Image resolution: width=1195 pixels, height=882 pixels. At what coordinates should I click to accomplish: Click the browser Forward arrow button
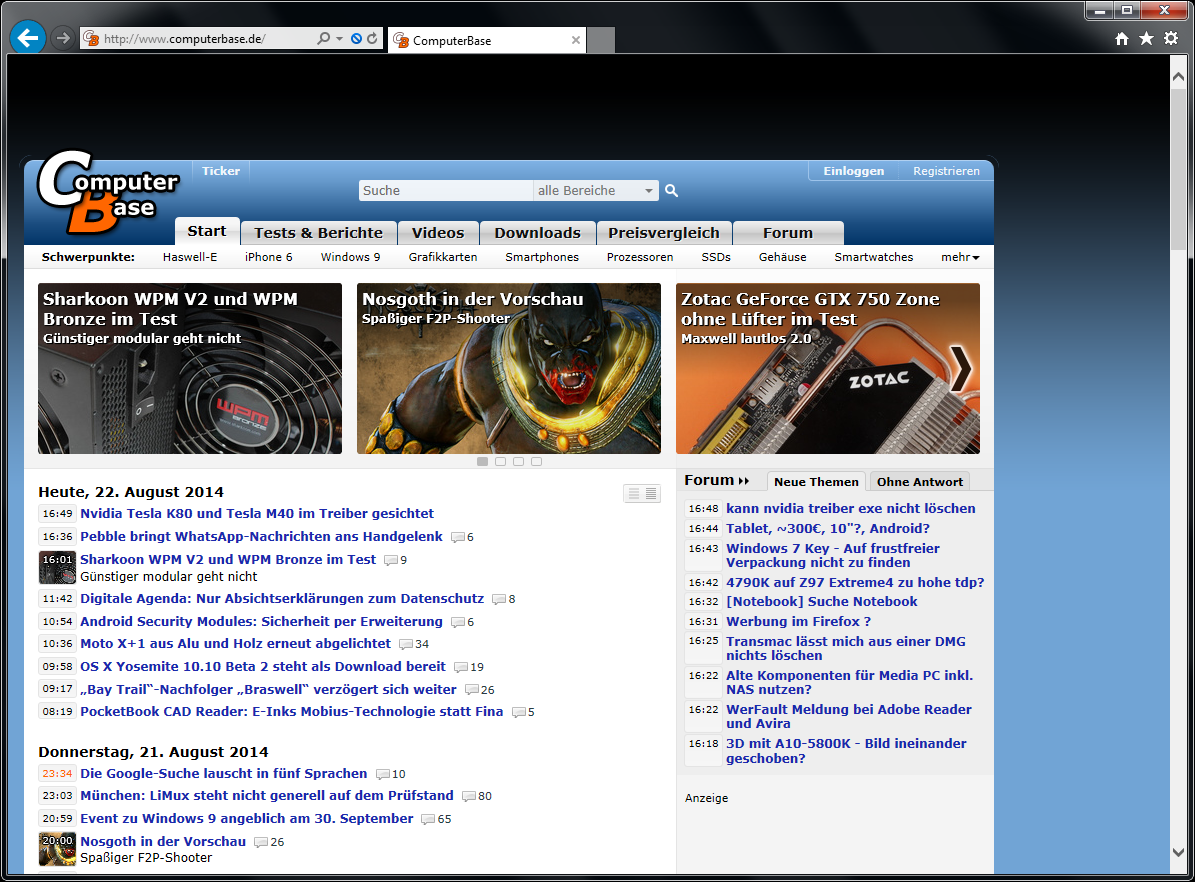coord(62,38)
